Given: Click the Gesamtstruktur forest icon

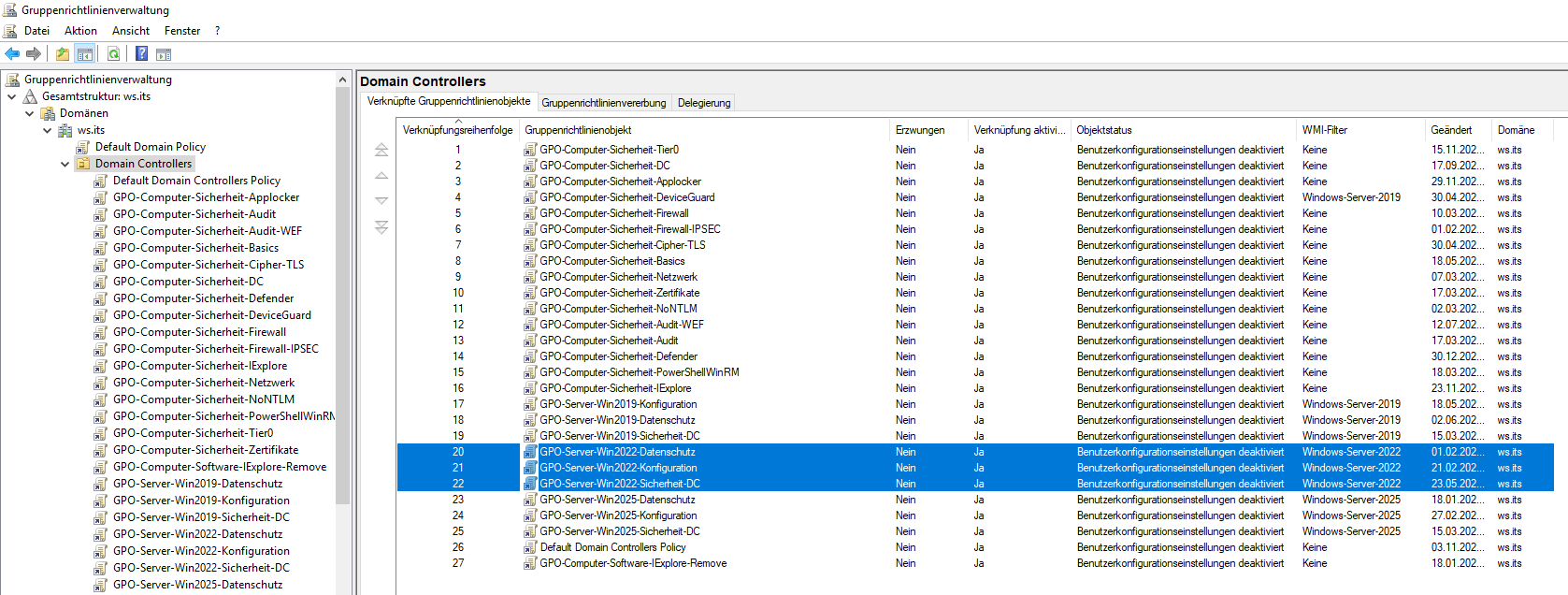Looking at the screenshot, I should pos(31,96).
